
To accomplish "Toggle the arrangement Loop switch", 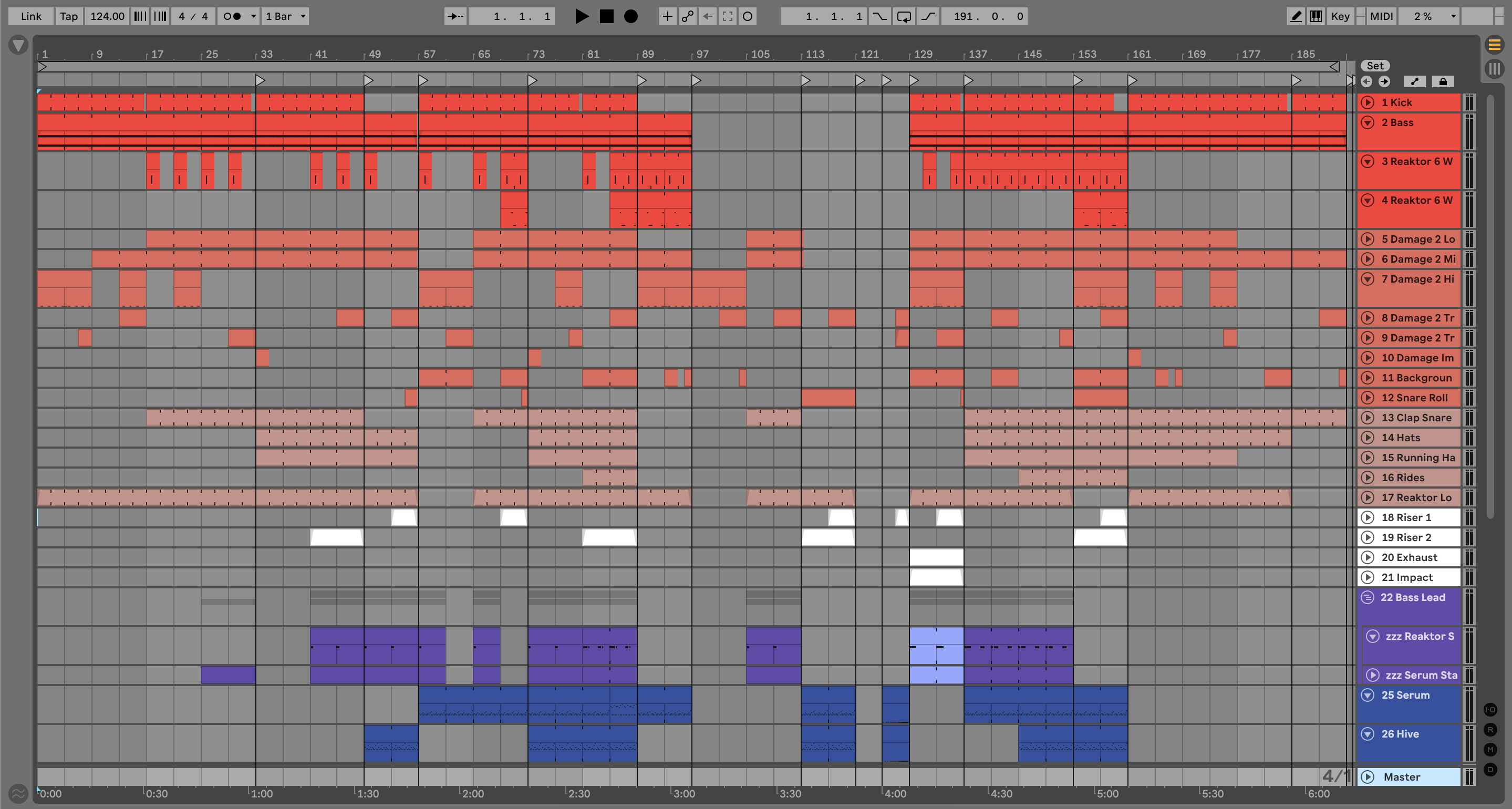I will [x=904, y=16].
